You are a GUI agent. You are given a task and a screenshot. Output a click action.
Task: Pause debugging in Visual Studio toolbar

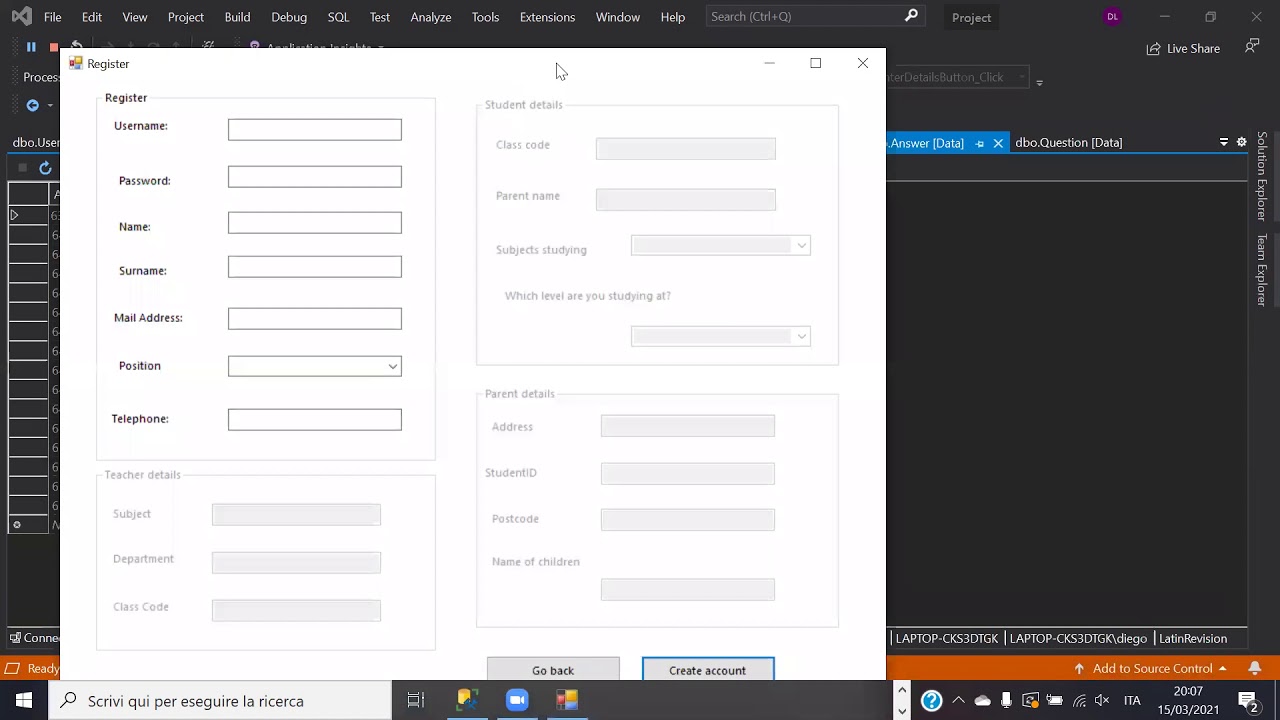pos(31,47)
